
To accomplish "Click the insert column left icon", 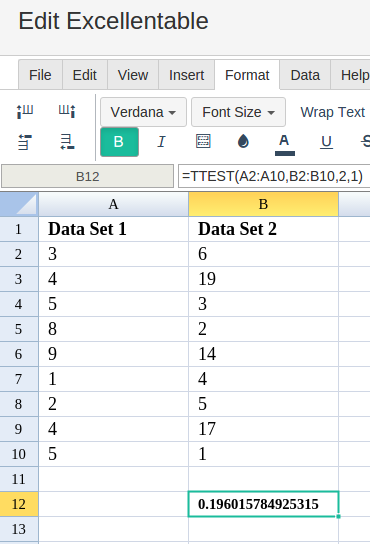I will tap(25, 112).
